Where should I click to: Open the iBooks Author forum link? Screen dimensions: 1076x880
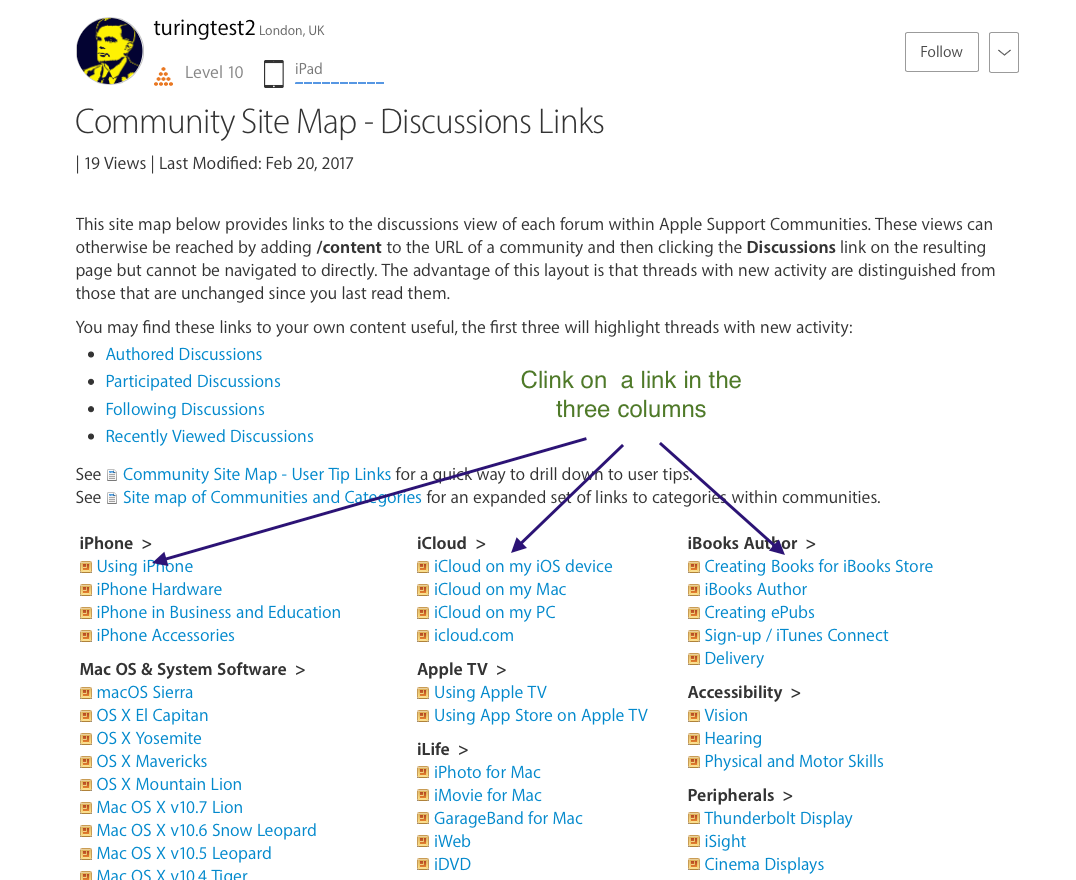click(x=756, y=589)
